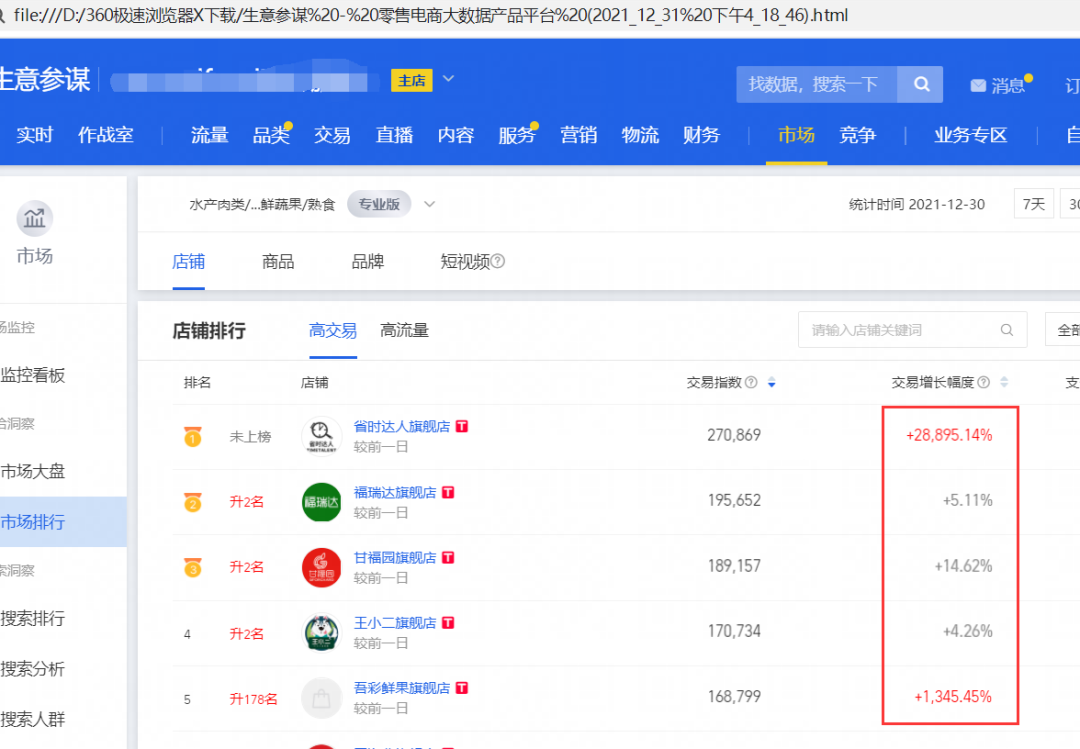Open 搜索人群 in sidebar
The width and height of the screenshot is (1080, 749).
coord(32,719)
